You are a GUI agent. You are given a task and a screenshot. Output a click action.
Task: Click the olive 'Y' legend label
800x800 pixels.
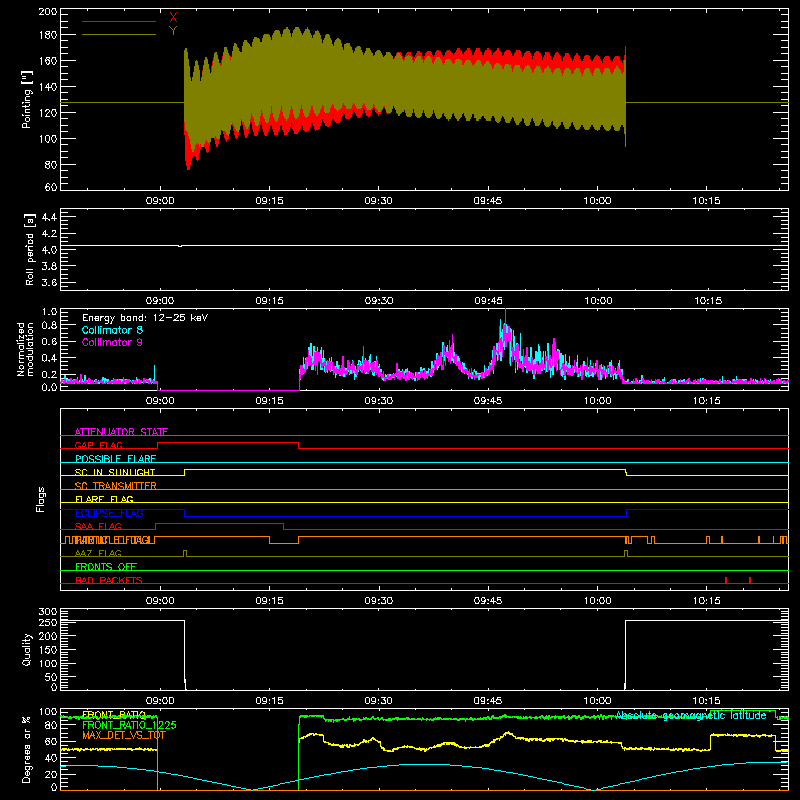click(x=173, y=31)
